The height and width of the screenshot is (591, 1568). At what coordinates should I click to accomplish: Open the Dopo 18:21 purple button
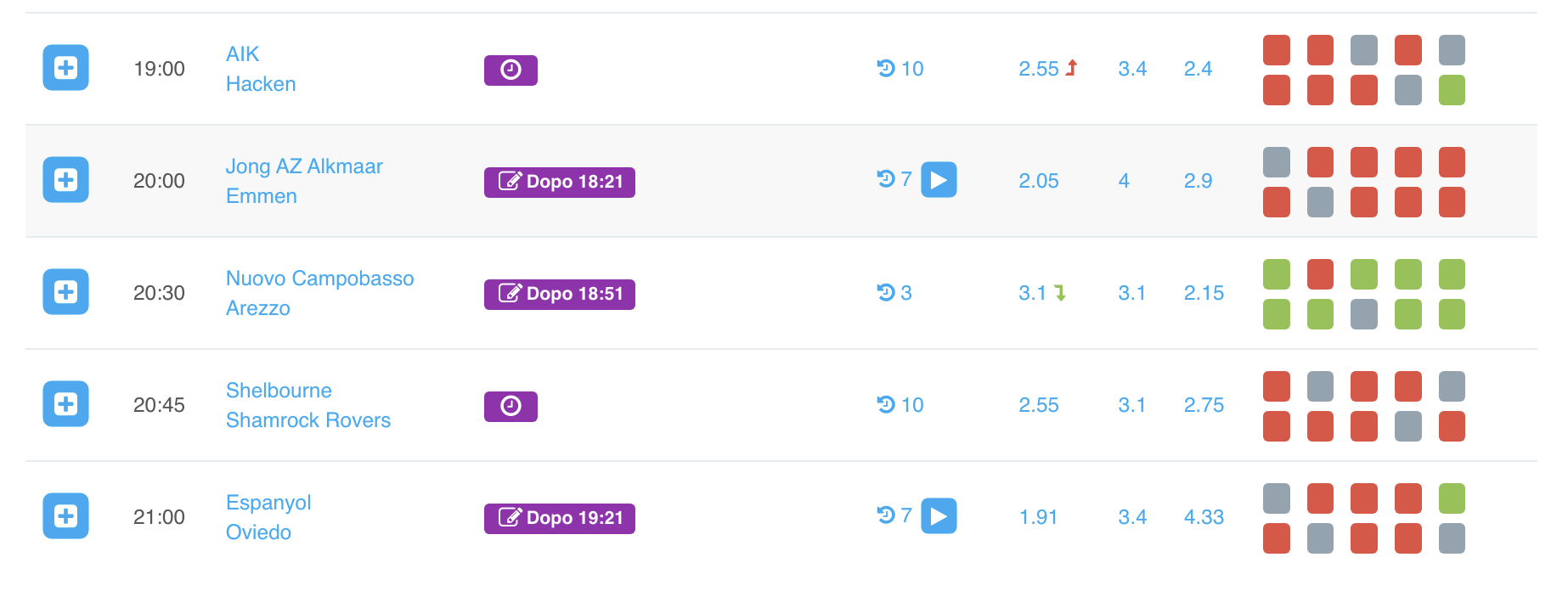click(x=560, y=182)
